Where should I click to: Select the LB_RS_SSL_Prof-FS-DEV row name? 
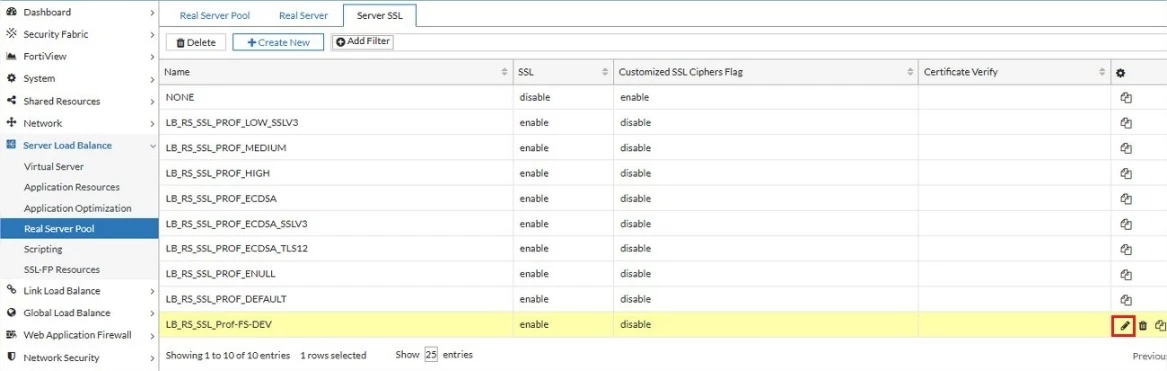pyautogui.click(x=220, y=325)
